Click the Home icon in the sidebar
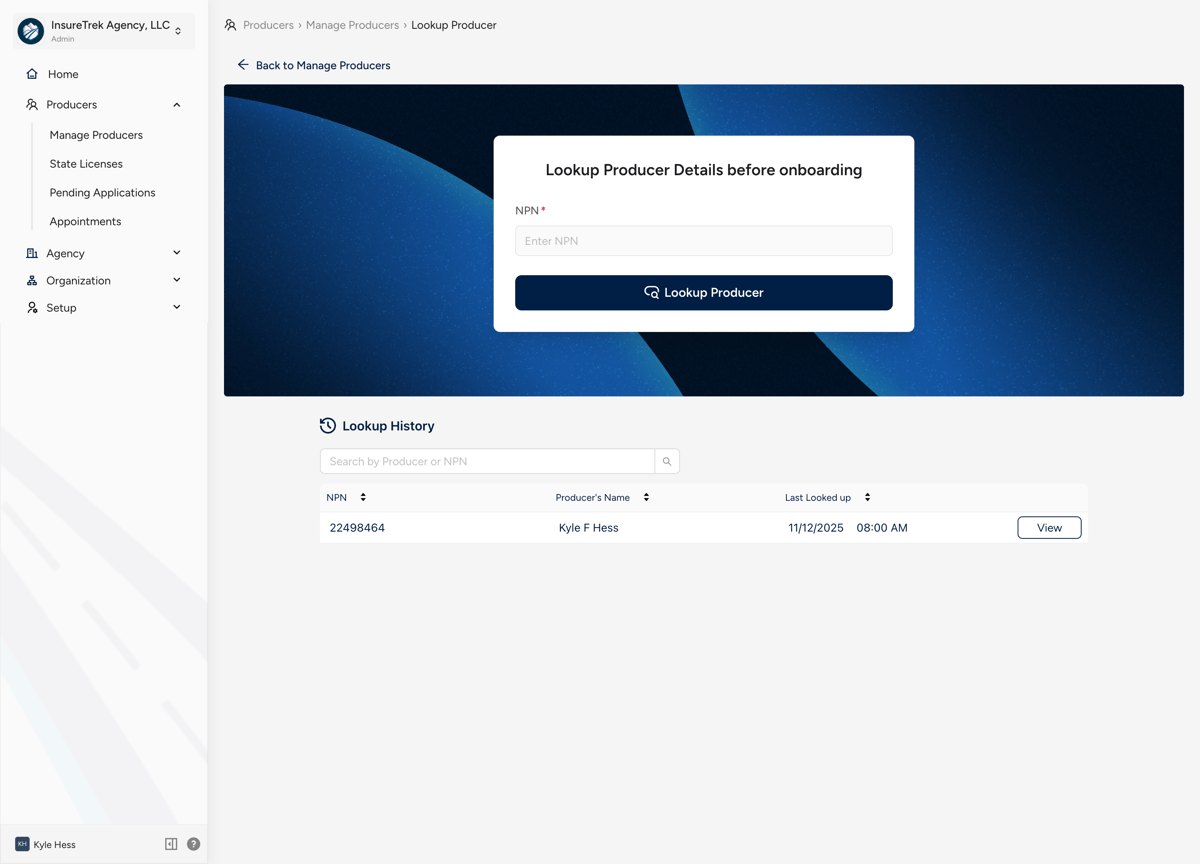The image size is (1200, 864). tap(31, 73)
